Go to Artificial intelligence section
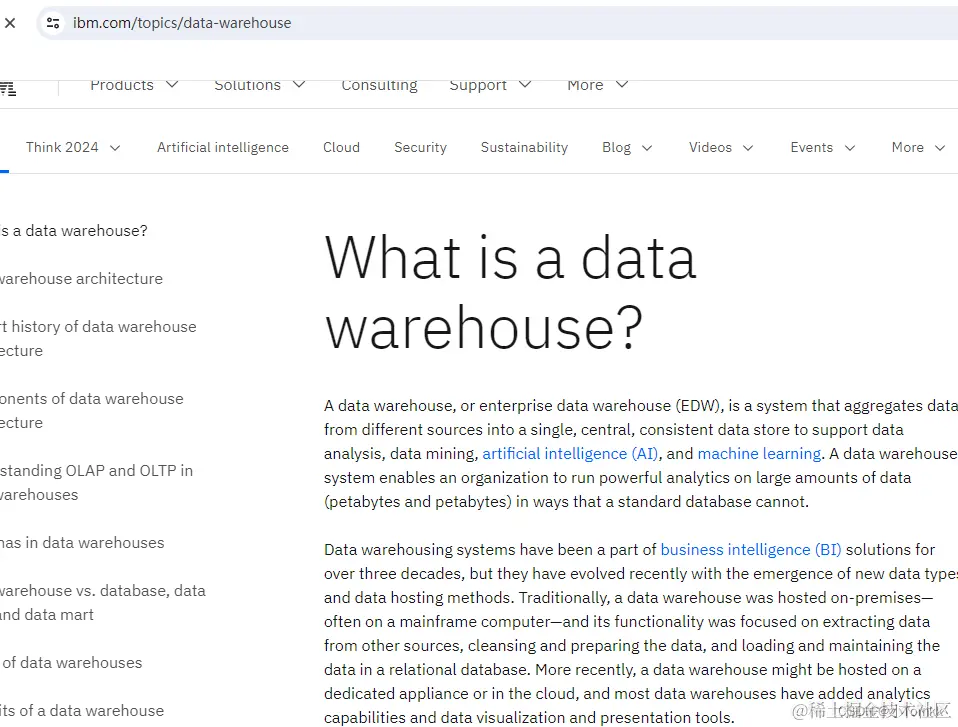958x727 pixels. click(222, 147)
